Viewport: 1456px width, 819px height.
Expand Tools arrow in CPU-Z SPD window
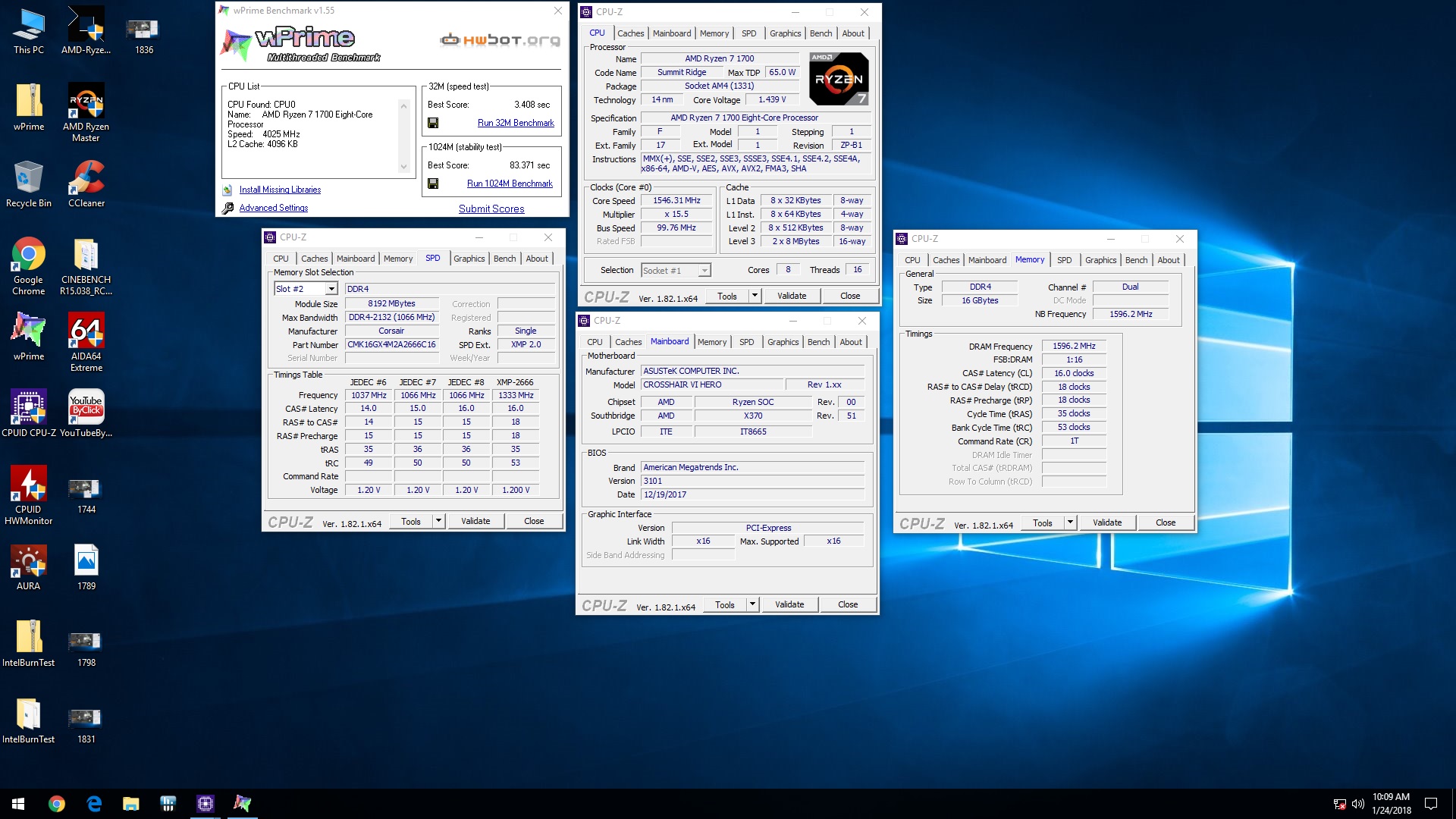[438, 521]
